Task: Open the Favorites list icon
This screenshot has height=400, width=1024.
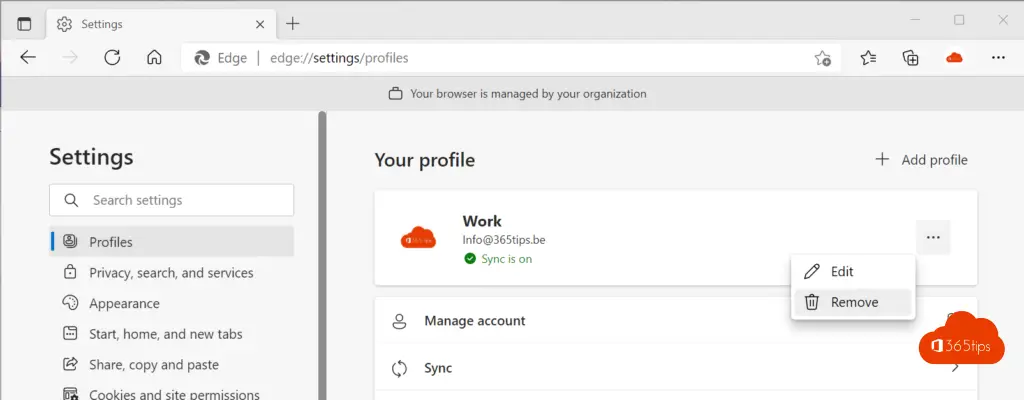Action: point(868,58)
